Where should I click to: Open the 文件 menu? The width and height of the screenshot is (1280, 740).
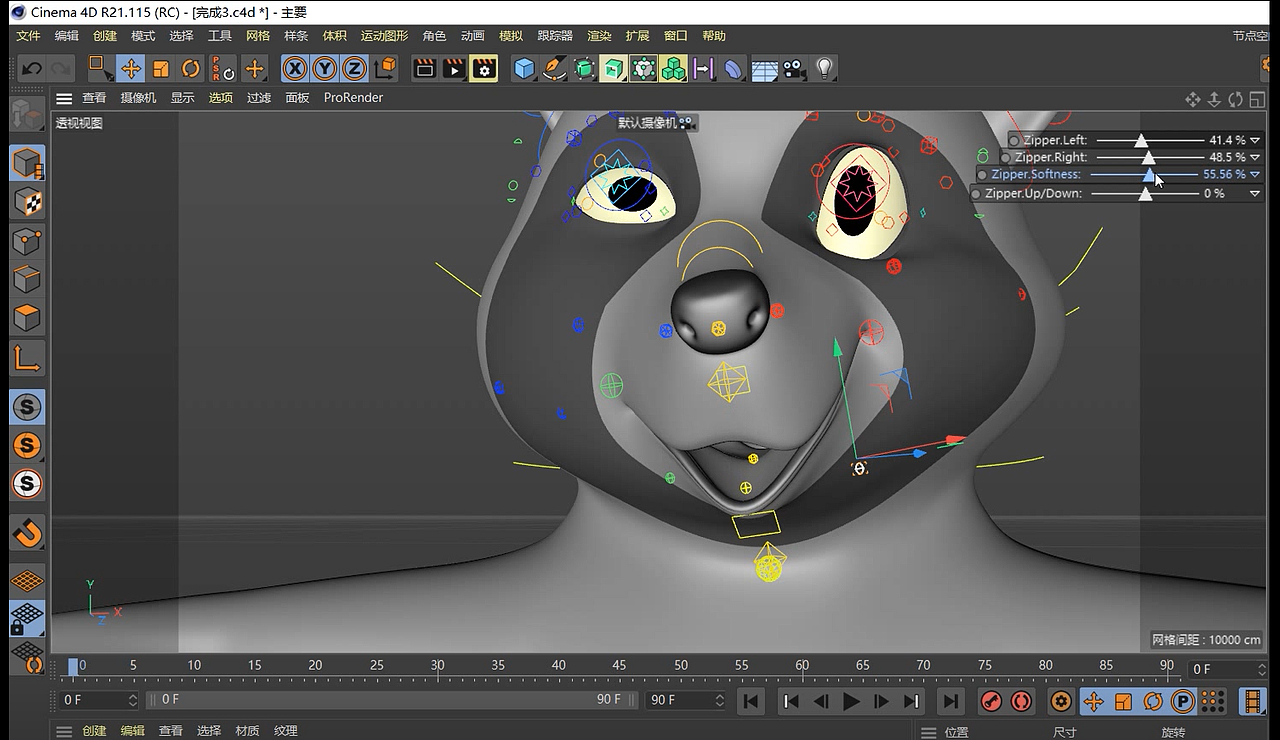[x=28, y=36]
